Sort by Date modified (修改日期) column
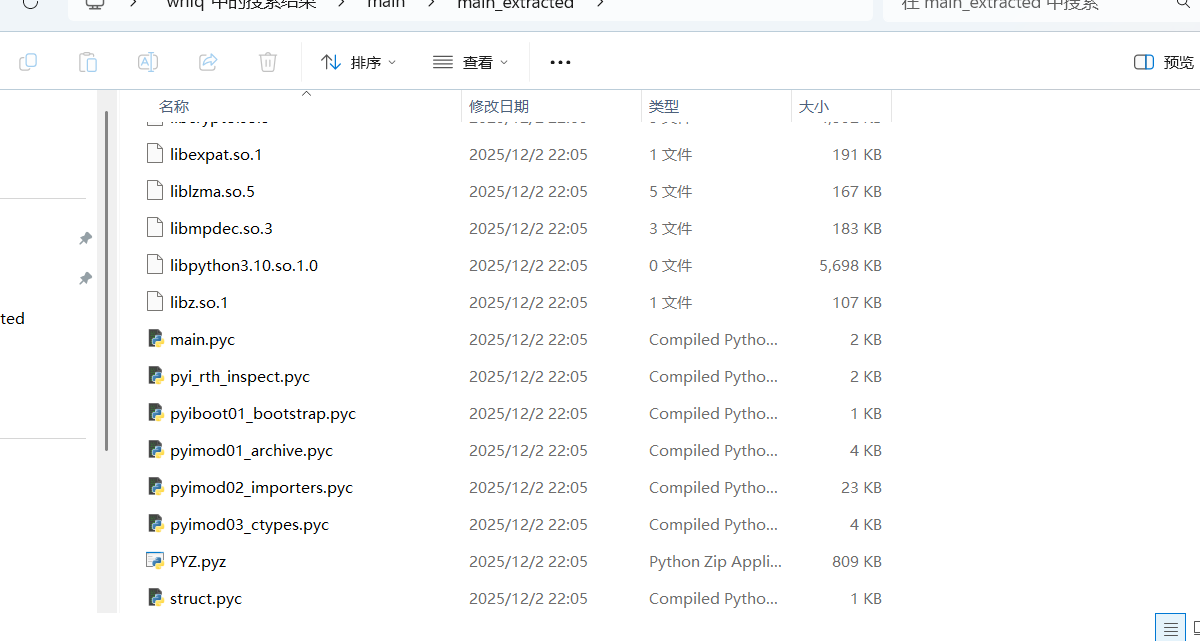Screen dimensions: 1200x641 499,106
